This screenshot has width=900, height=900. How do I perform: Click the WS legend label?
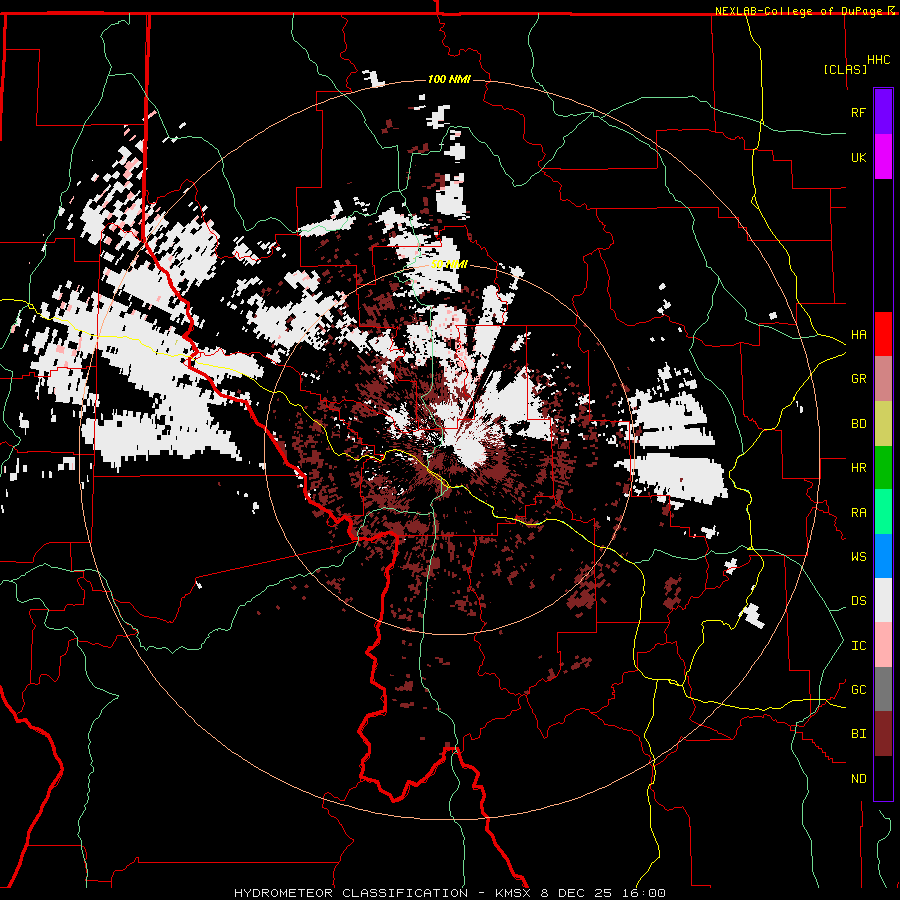coord(858,557)
